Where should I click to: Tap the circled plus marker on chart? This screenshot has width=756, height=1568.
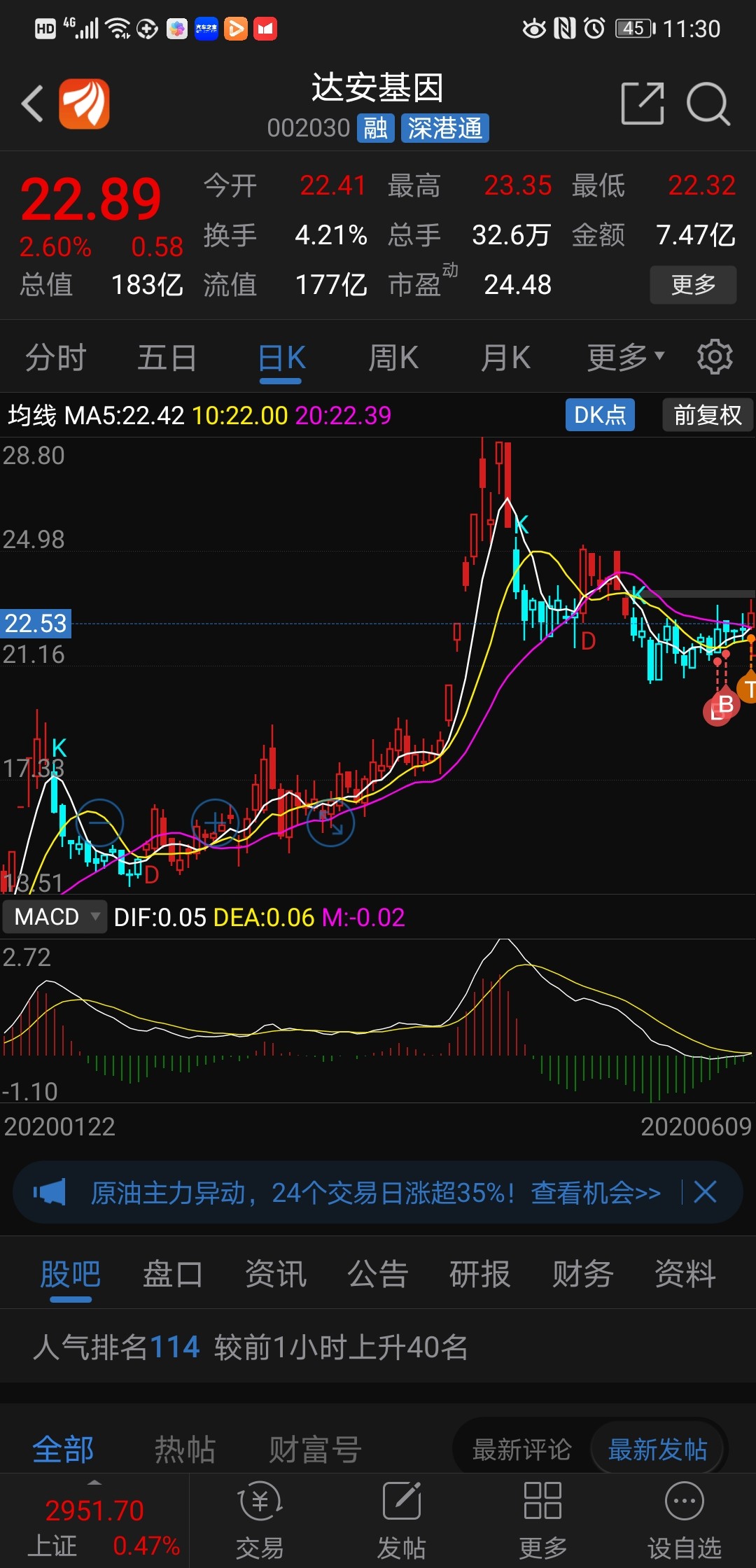215,822
